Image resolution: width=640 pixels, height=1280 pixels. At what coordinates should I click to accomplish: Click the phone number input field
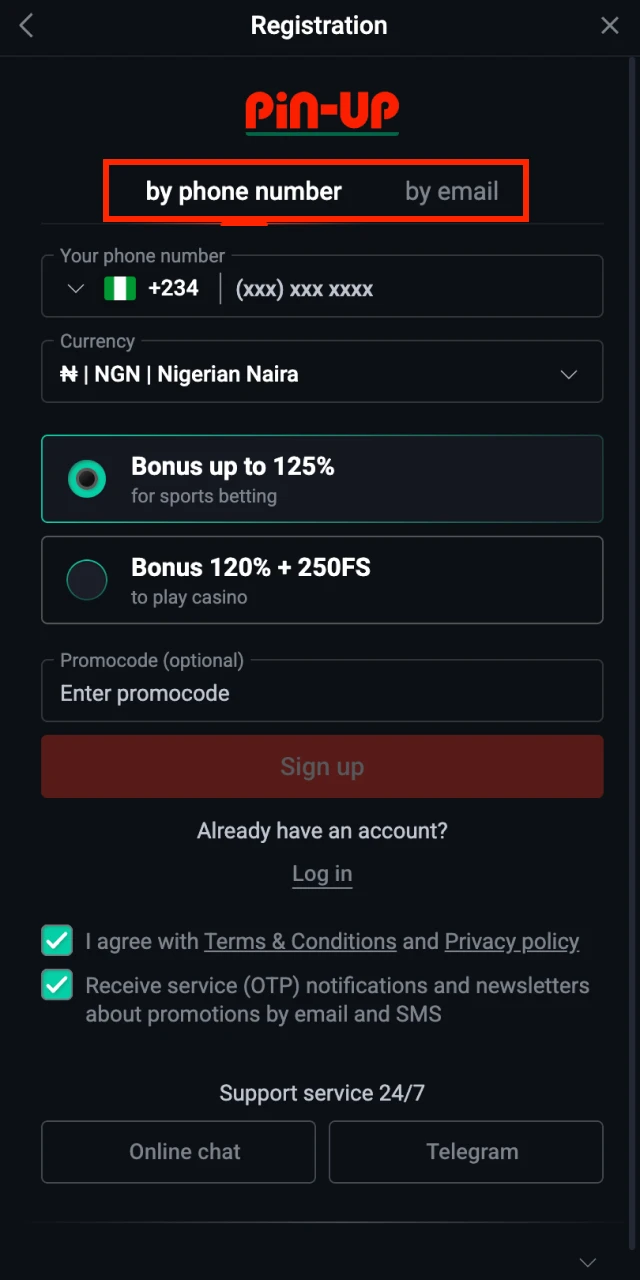click(410, 290)
